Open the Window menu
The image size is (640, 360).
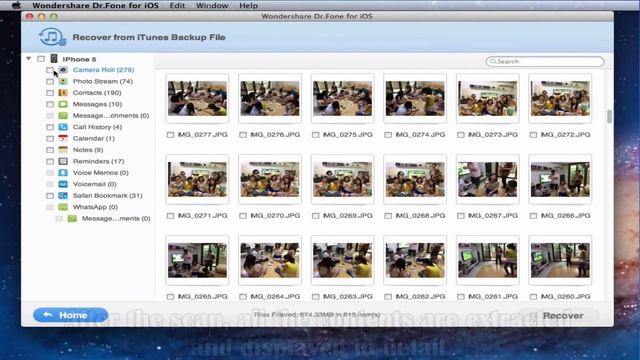(212, 5)
